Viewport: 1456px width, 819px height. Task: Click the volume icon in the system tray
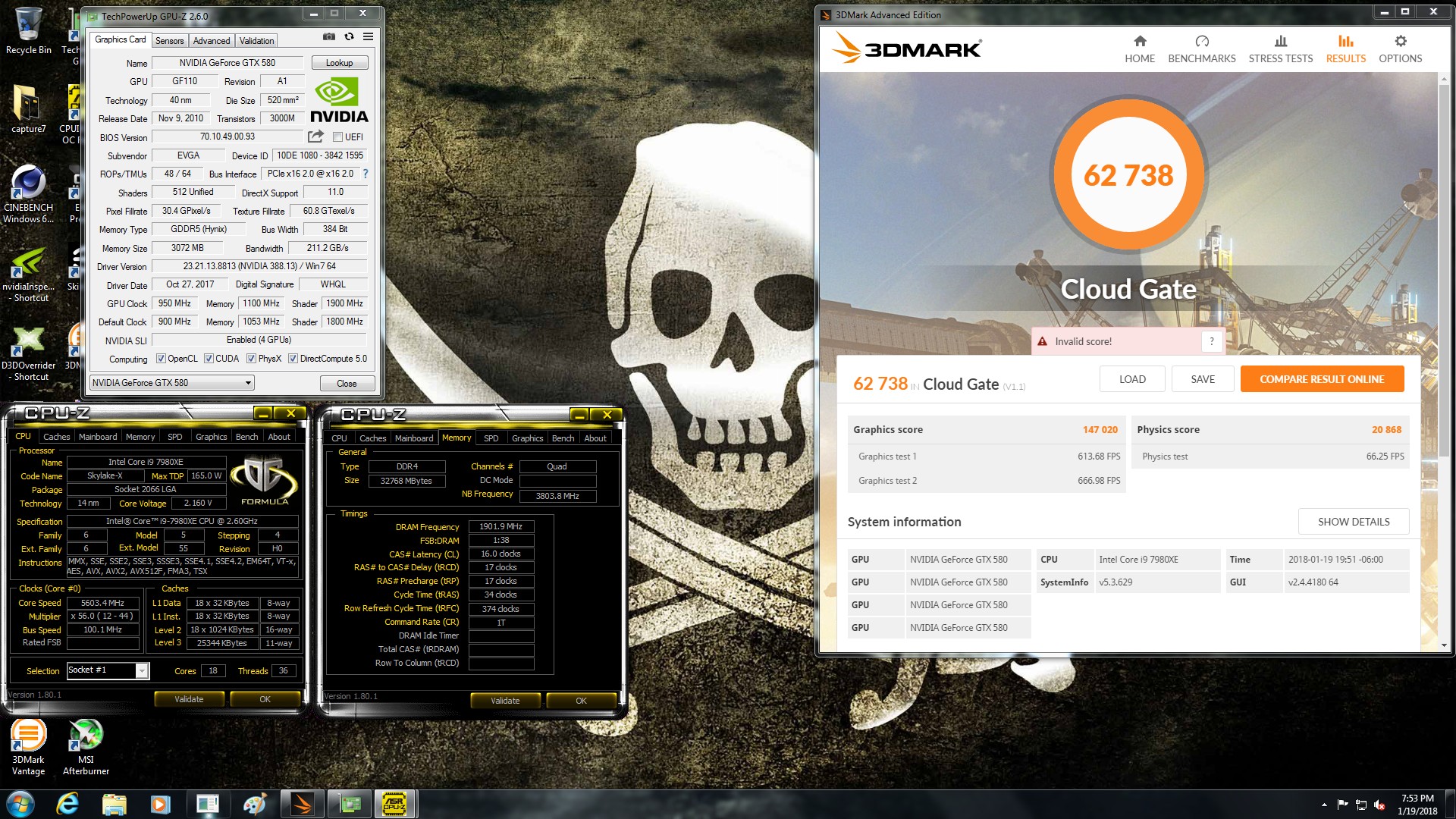click(1379, 805)
